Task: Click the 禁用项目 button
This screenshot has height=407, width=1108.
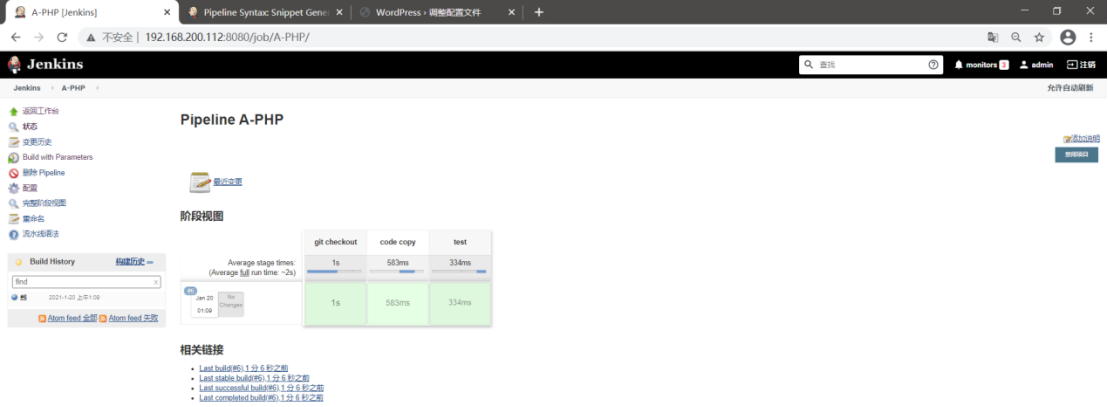Action: [x=1076, y=155]
